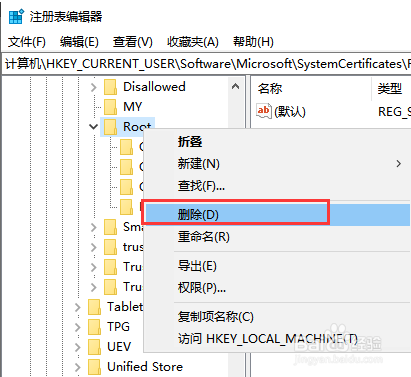Collapse the Root key chevron
Viewport: 411px width, 377px height.
(x=93, y=127)
